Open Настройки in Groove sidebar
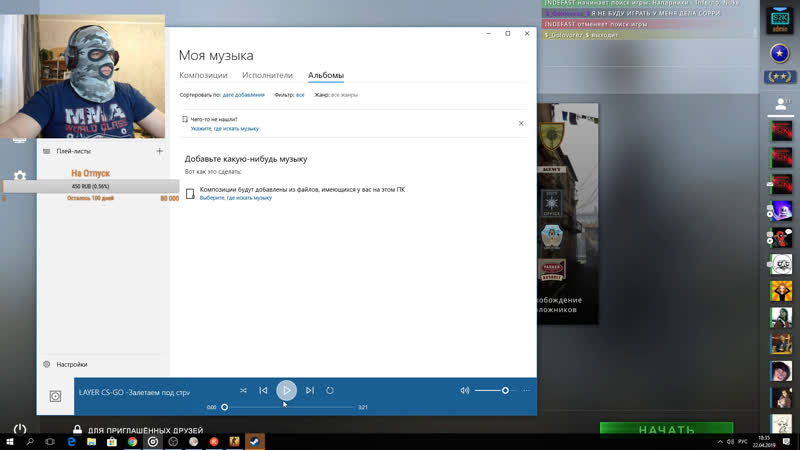This screenshot has height=450, width=800. [71, 364]
